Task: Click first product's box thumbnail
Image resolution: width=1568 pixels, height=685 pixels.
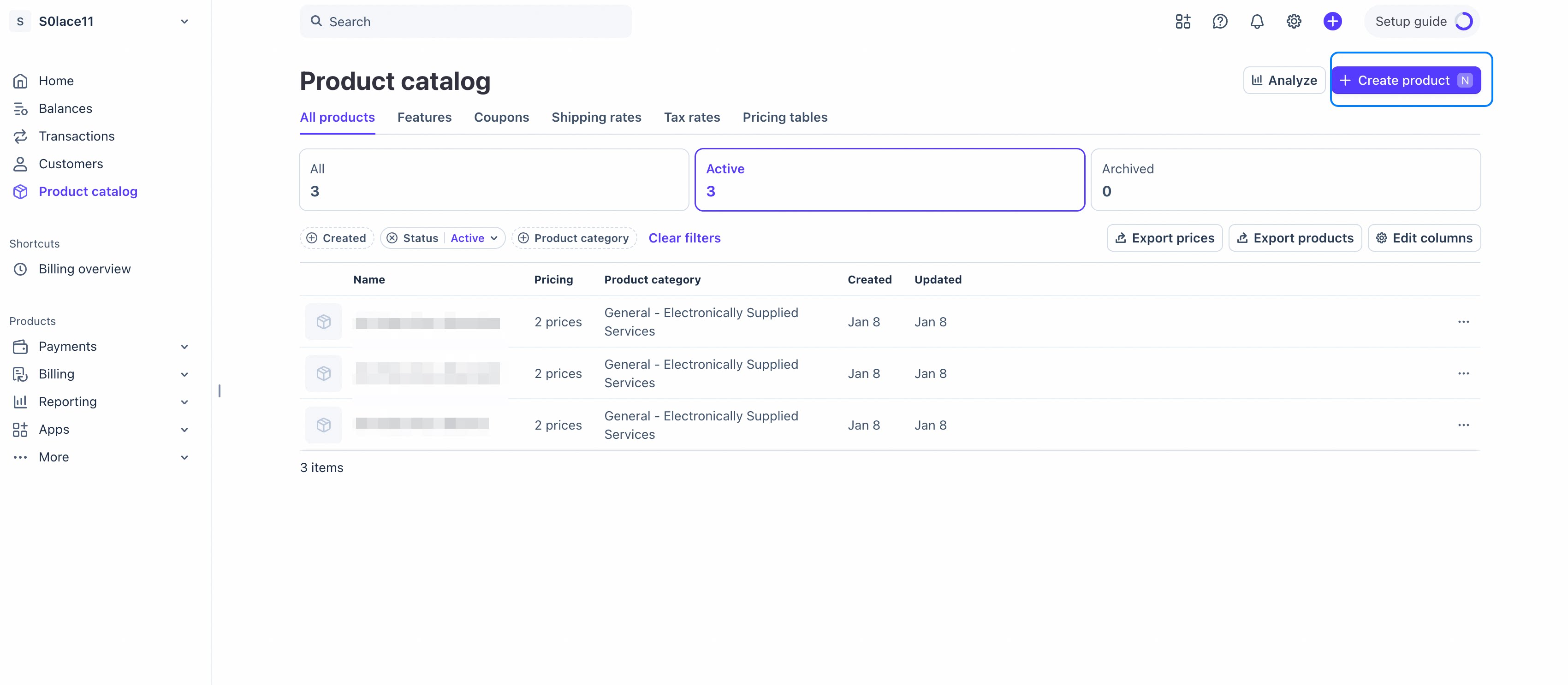Action: tap(324, 322)
